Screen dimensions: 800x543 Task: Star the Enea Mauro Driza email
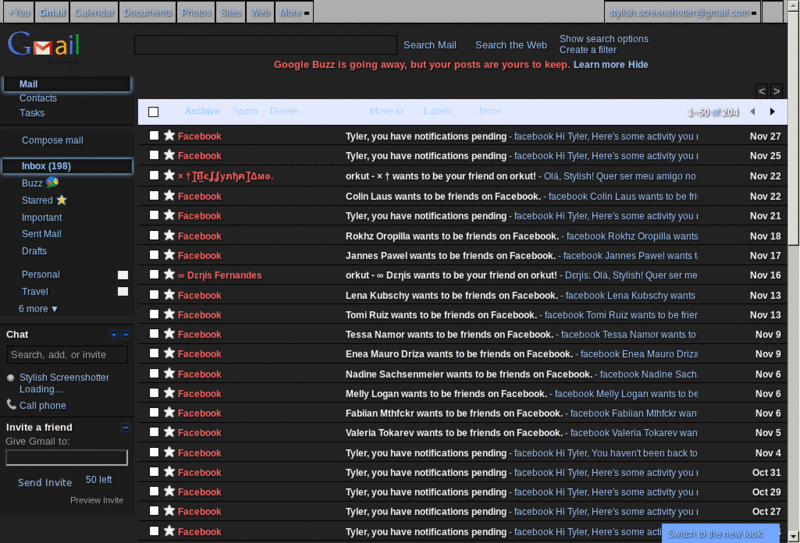[x=169, y=353]
